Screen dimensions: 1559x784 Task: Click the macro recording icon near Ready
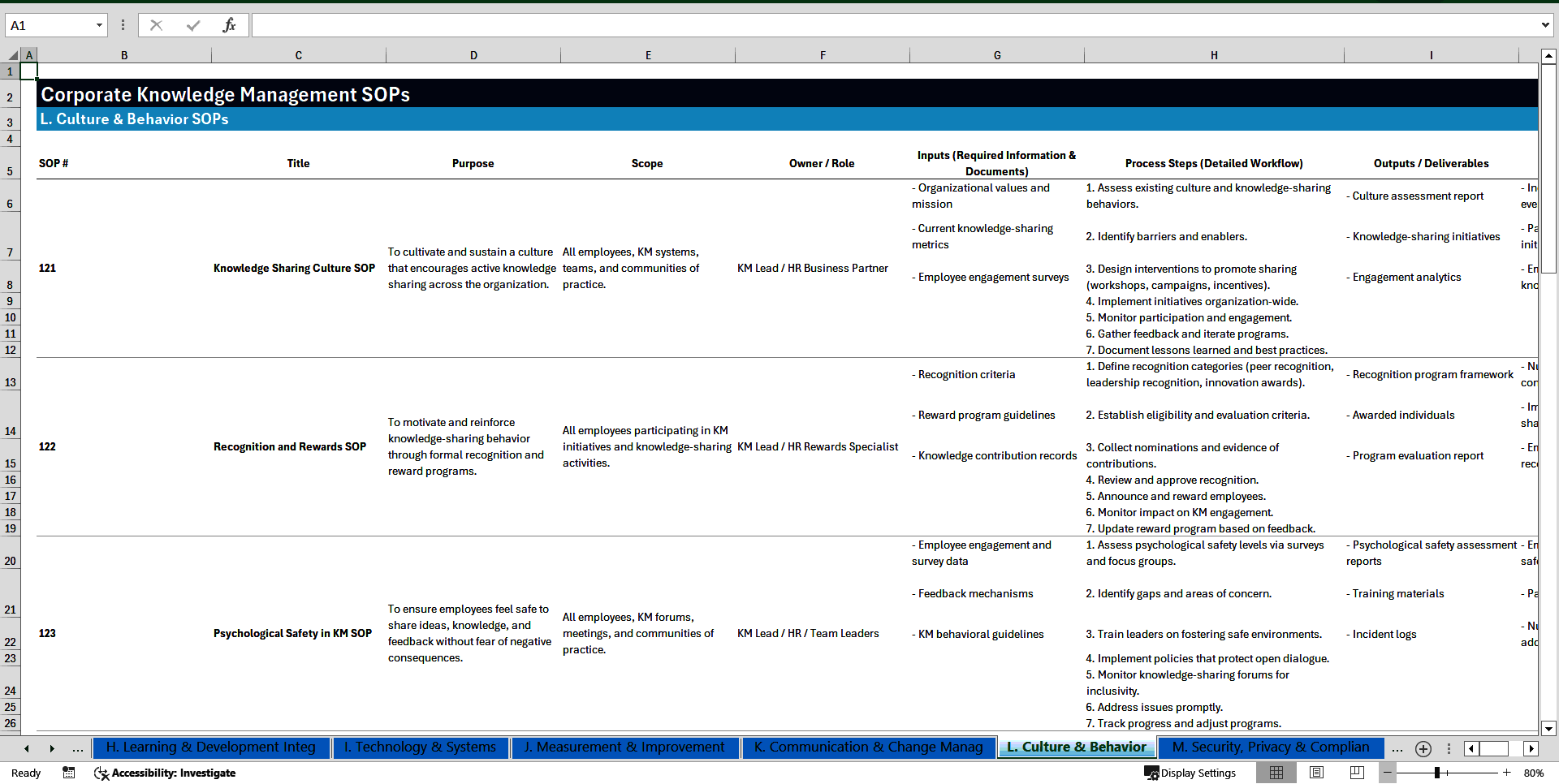69,773
